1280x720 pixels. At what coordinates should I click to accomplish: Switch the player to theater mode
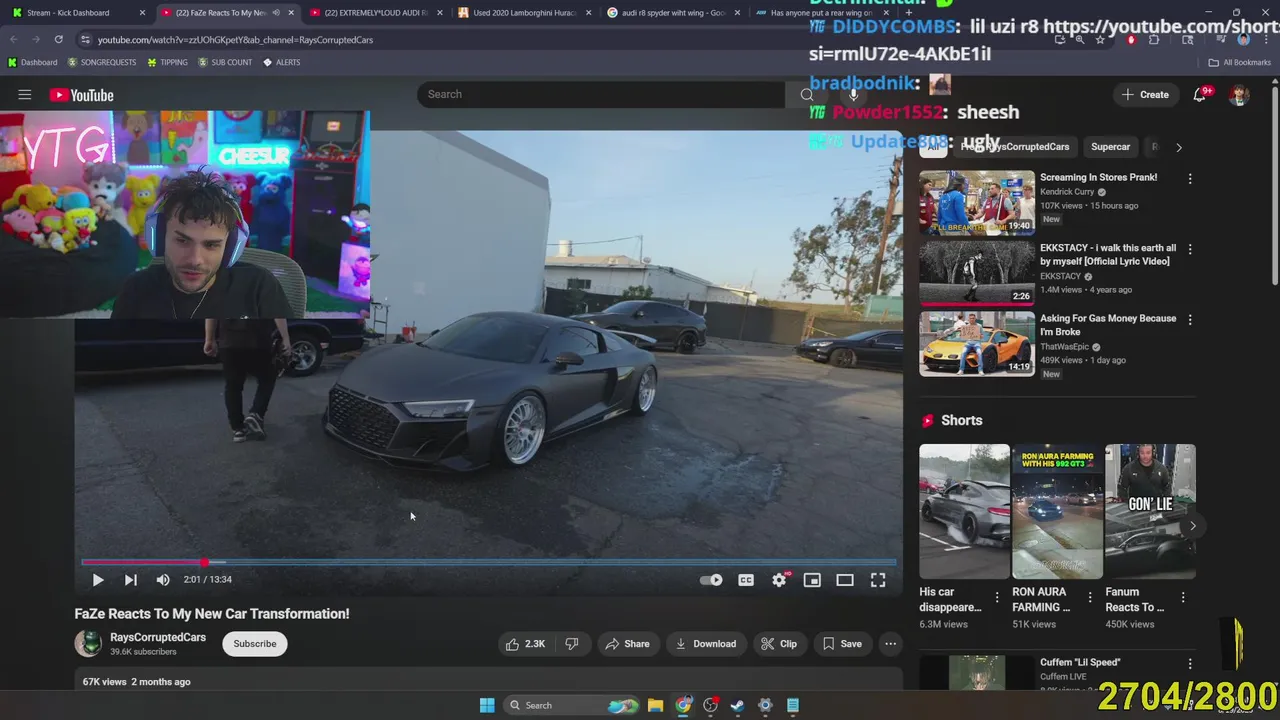click(845, 580)
